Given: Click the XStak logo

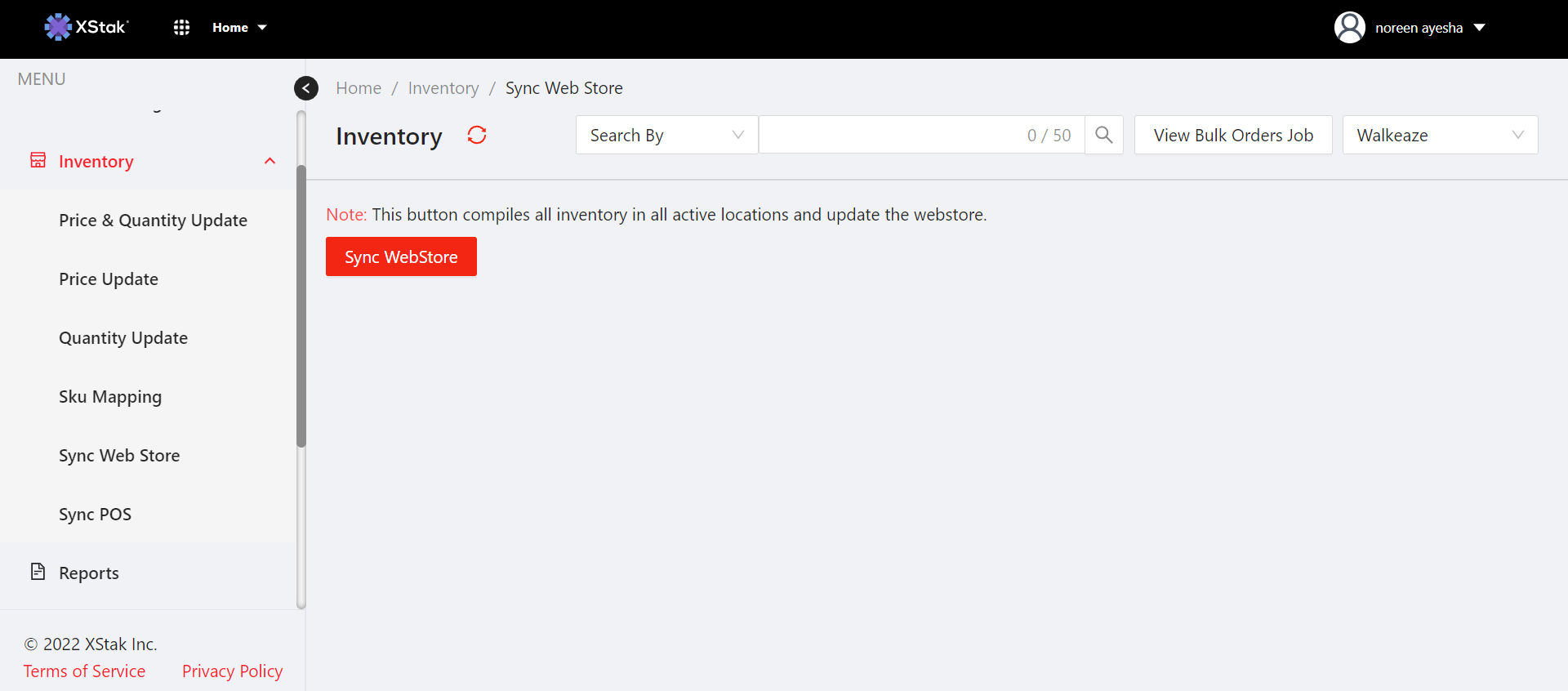Looking at the screenshot, I should coord(87,27).
